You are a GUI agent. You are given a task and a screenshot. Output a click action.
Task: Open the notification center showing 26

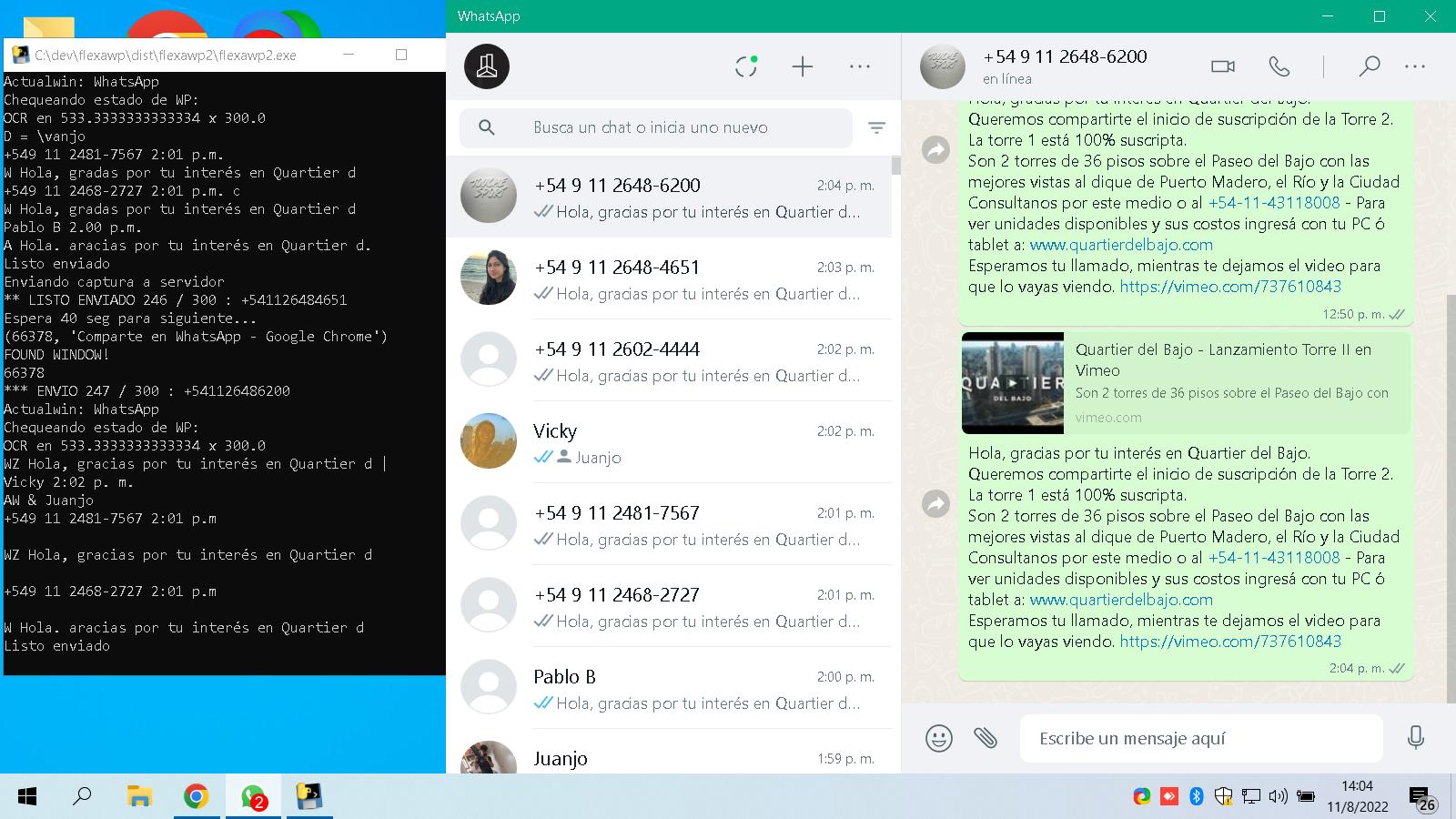point(1422,798)
